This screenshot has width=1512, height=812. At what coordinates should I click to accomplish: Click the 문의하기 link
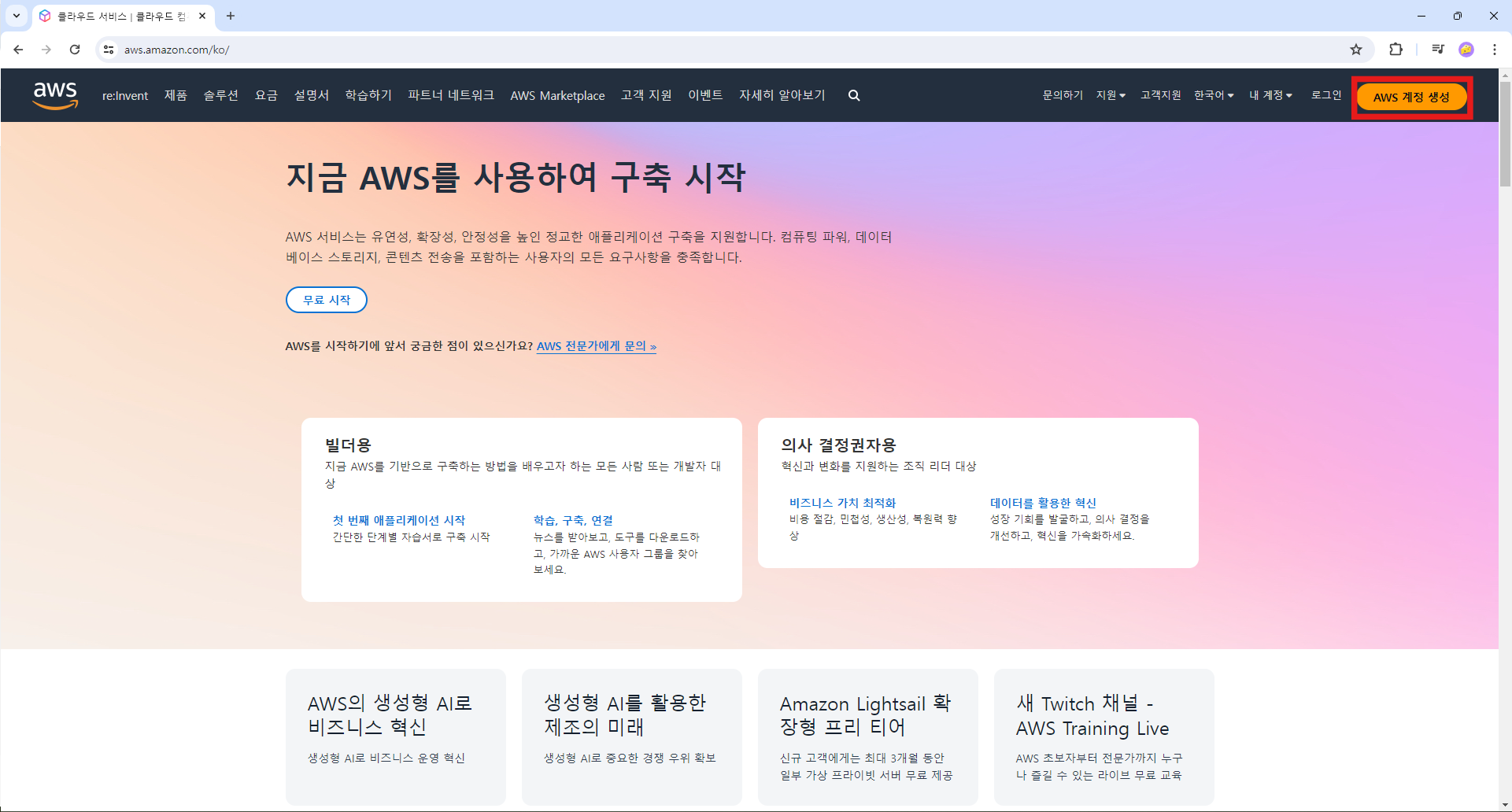pos(1063,95)
